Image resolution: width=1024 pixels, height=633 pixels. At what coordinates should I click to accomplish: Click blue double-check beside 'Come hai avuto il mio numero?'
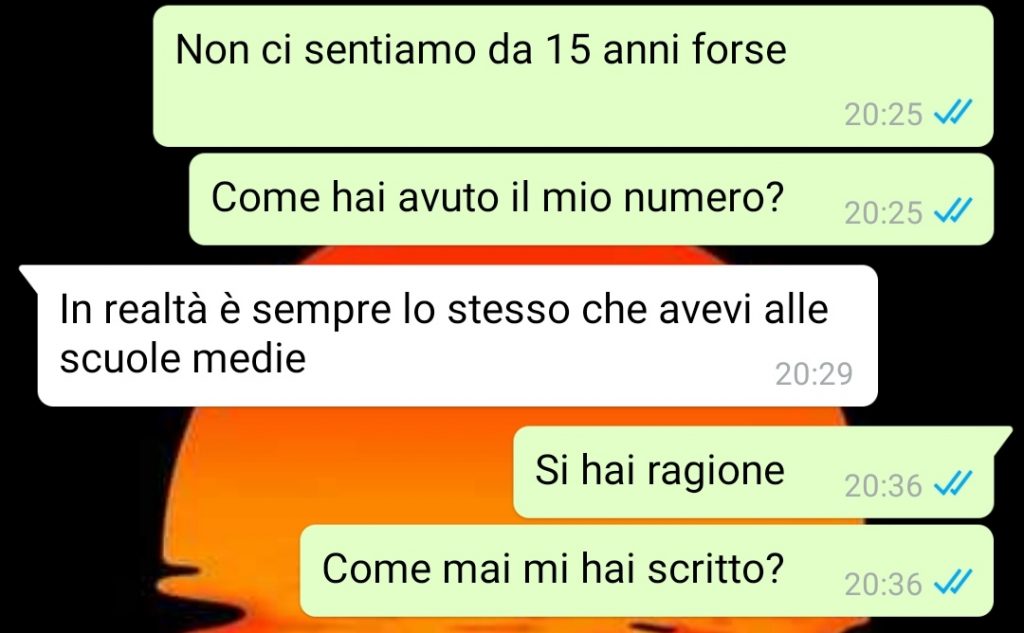click(953, 211)
